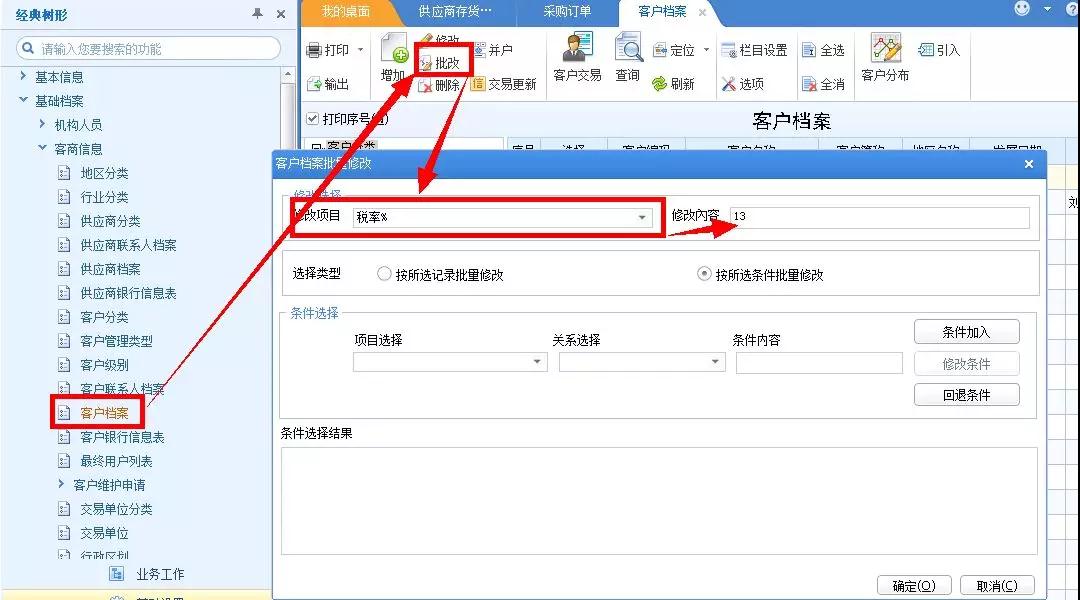Screen dimensions: 1080x600
Task: Click the 刷新 refresh icon
Action: 660,85
